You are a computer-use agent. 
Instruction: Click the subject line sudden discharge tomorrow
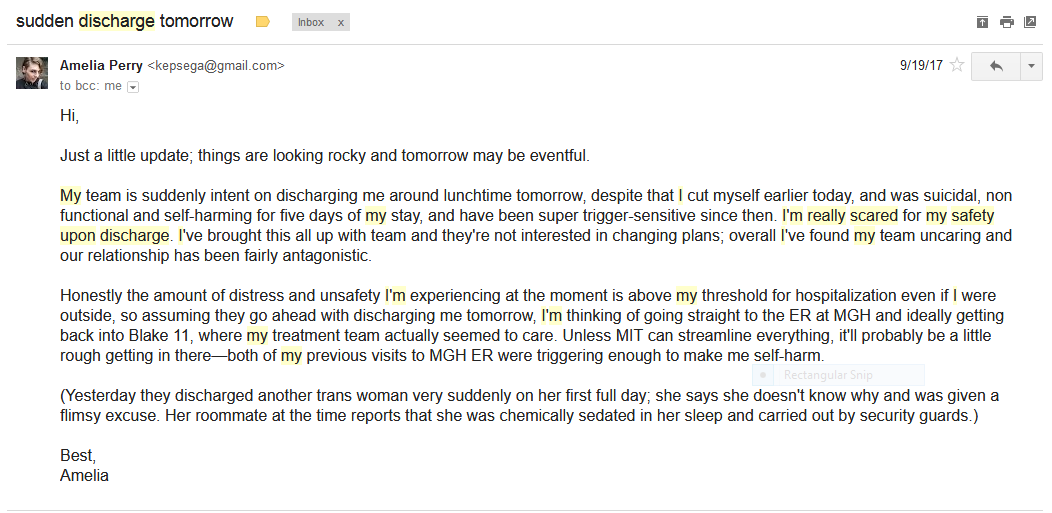point(124,21)
